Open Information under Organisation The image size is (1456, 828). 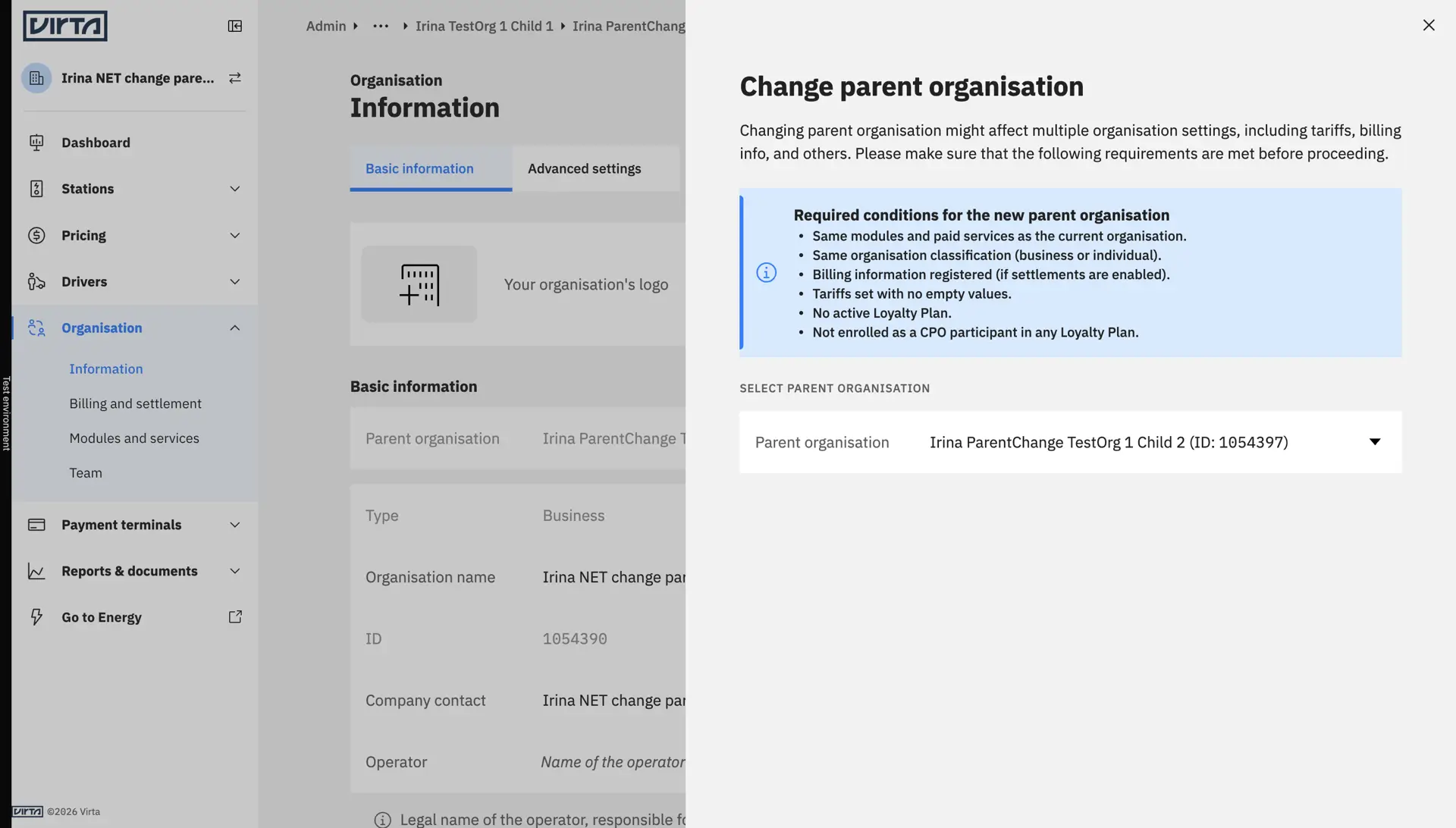click(x=106, y=369)
